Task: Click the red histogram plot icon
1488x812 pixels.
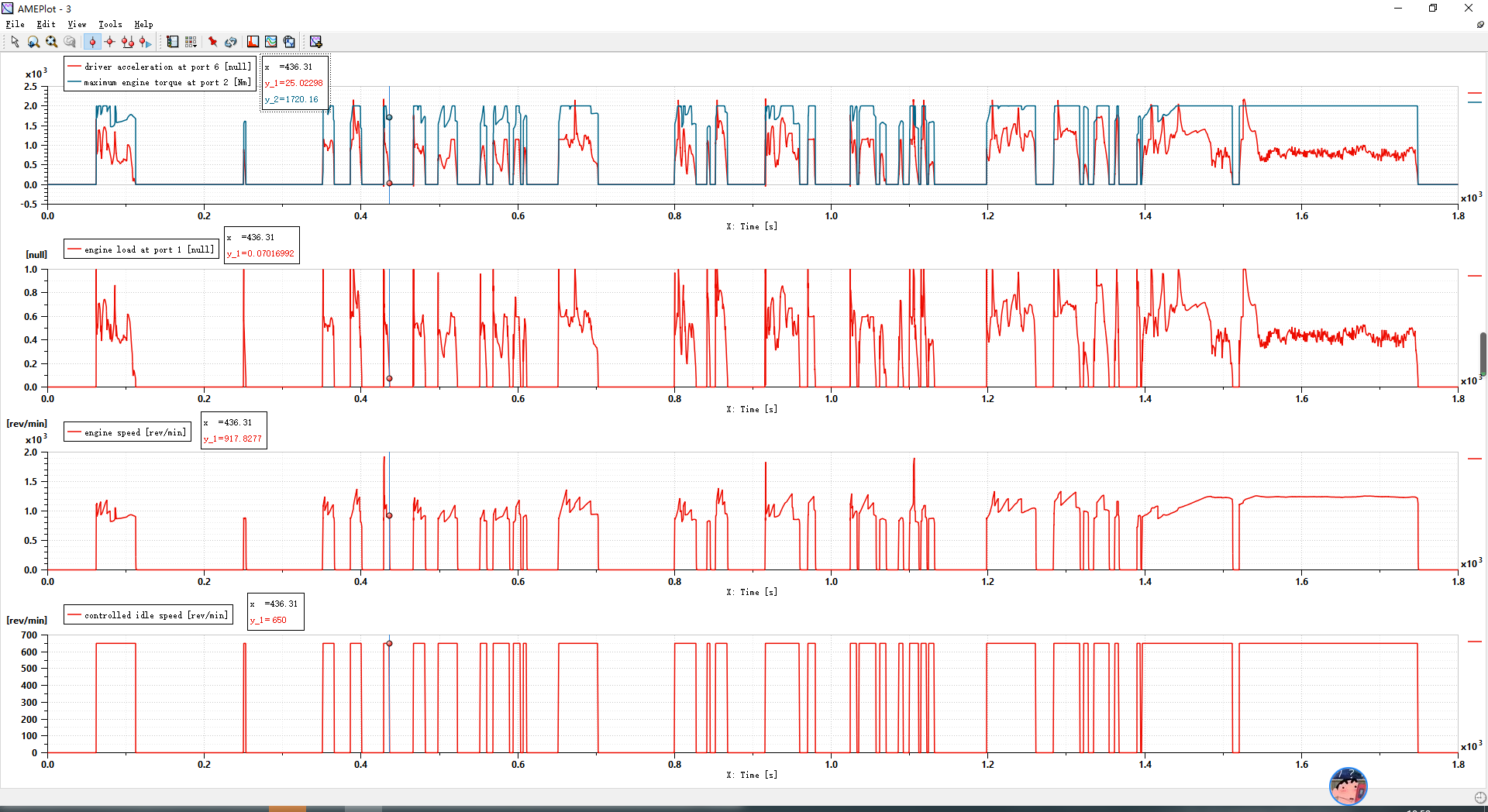Action: (253, 42)
